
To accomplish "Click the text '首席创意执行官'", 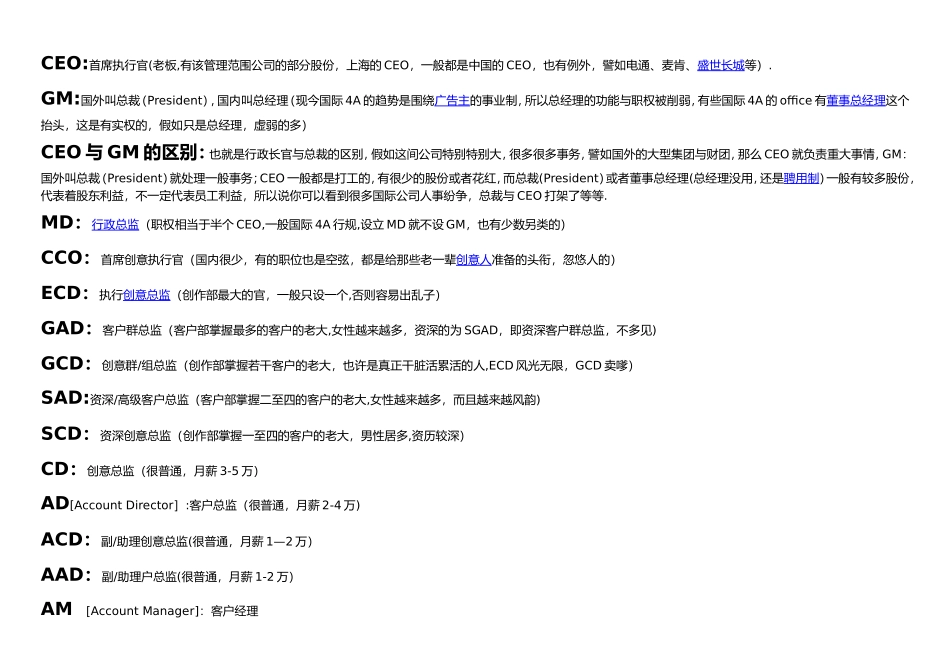I will coord(142,260).
